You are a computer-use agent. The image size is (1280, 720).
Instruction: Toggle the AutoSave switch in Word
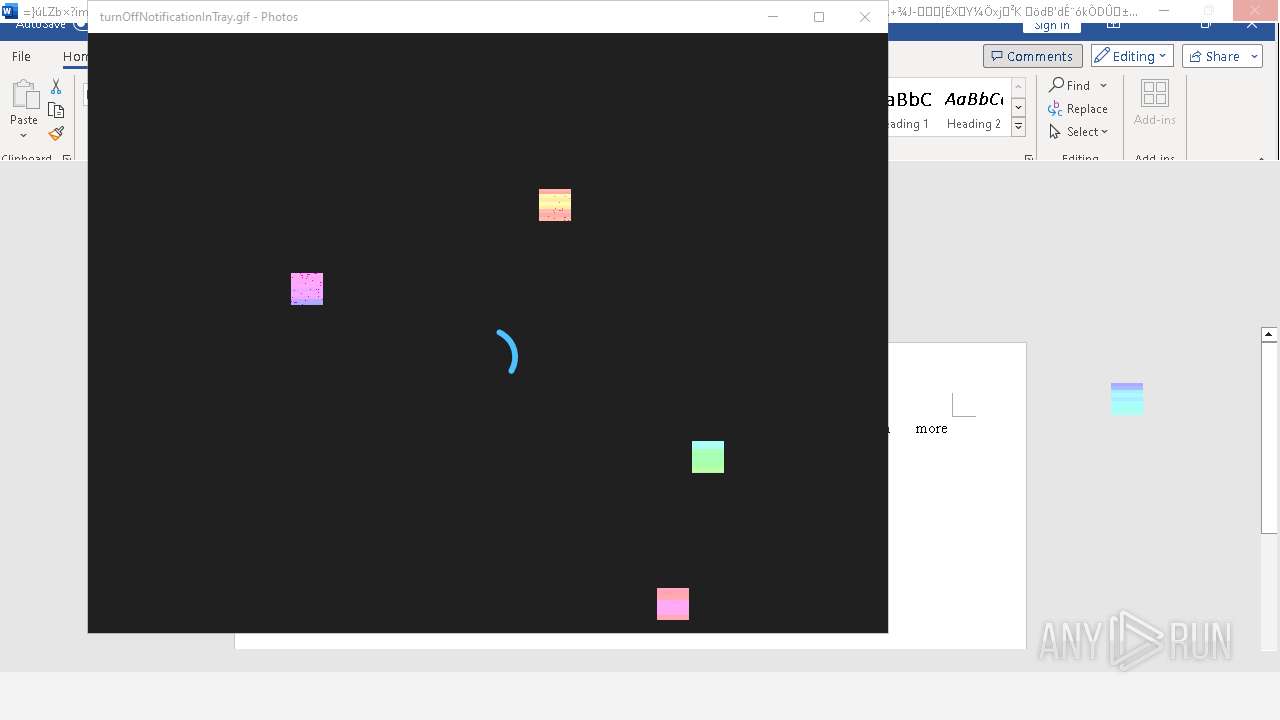tap(80, 24)
